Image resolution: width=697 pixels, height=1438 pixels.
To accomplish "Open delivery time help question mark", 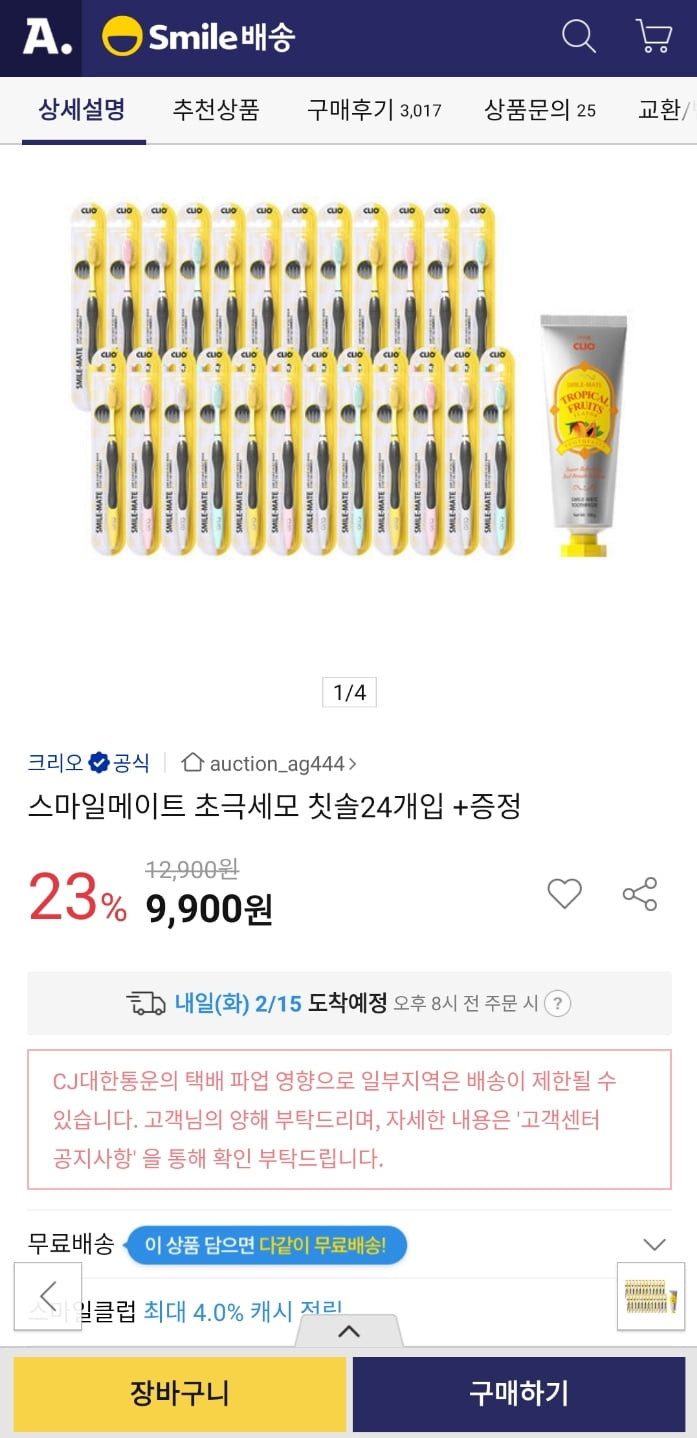I will 558,1003.
